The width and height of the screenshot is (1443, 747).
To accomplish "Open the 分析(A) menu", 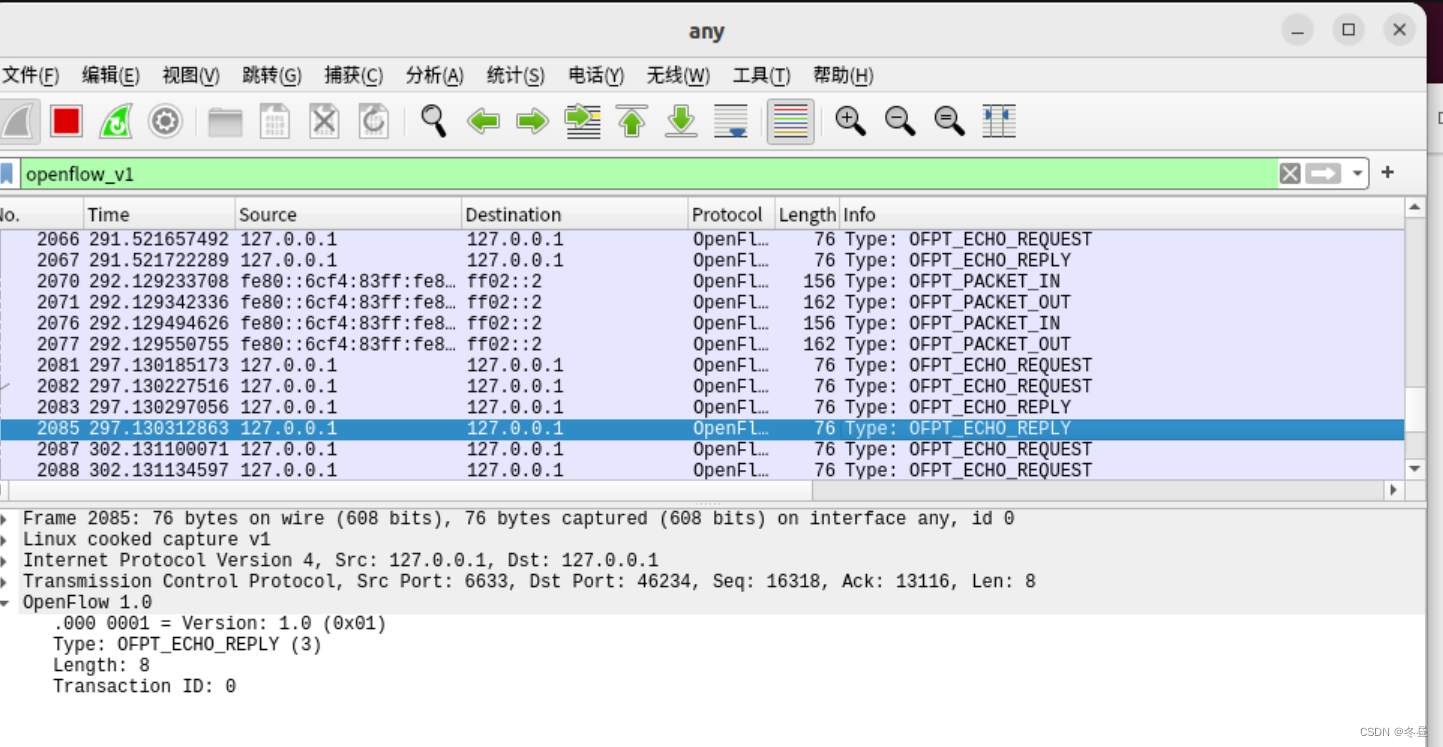I will point(434,76).
